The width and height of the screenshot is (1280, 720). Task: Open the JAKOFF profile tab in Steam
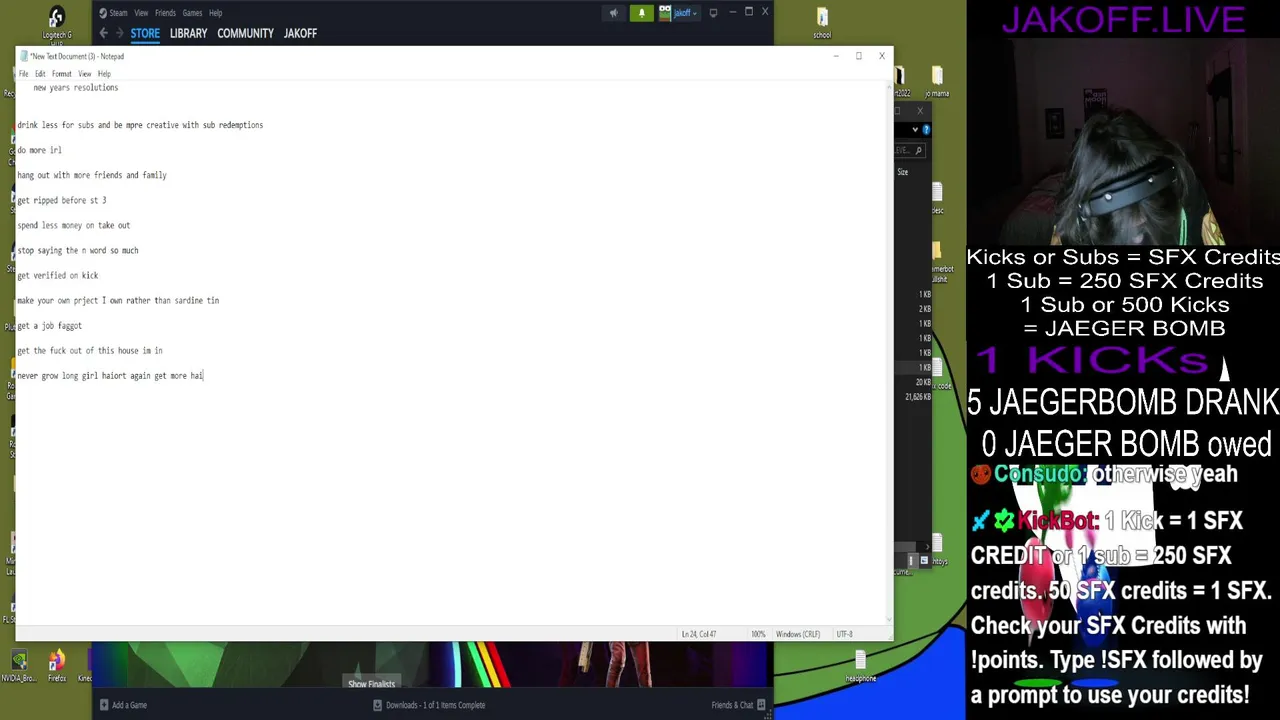300,33
